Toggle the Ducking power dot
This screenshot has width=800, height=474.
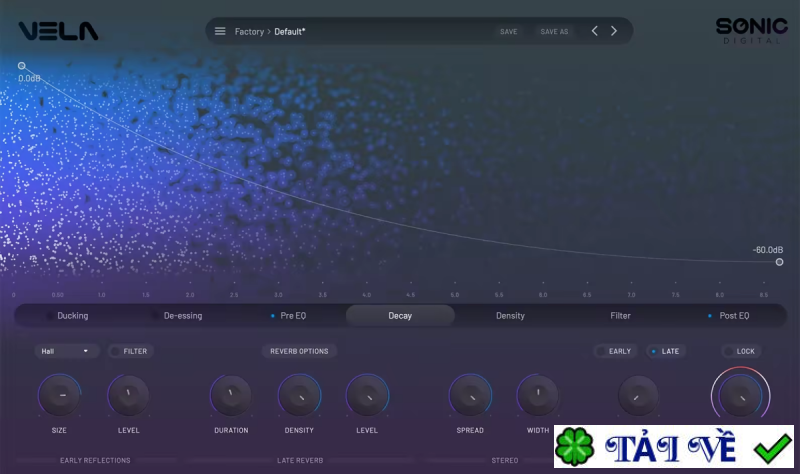(49, 316)
